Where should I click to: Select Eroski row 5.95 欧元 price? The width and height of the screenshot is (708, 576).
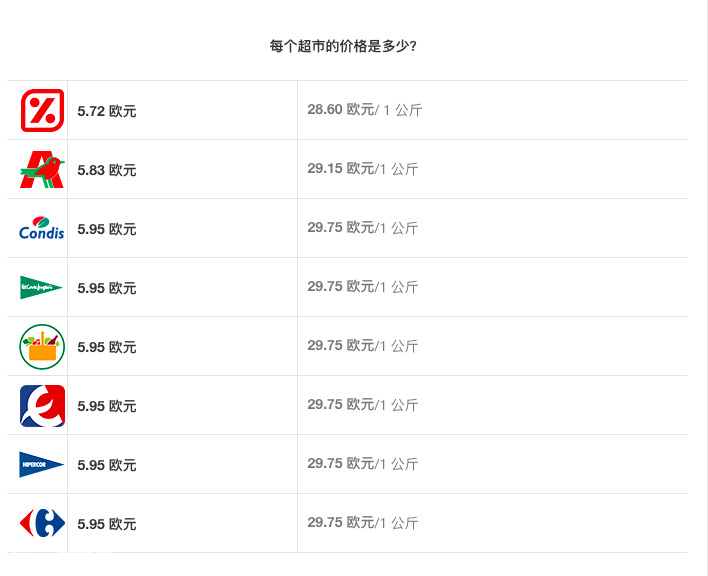(107, 406)
